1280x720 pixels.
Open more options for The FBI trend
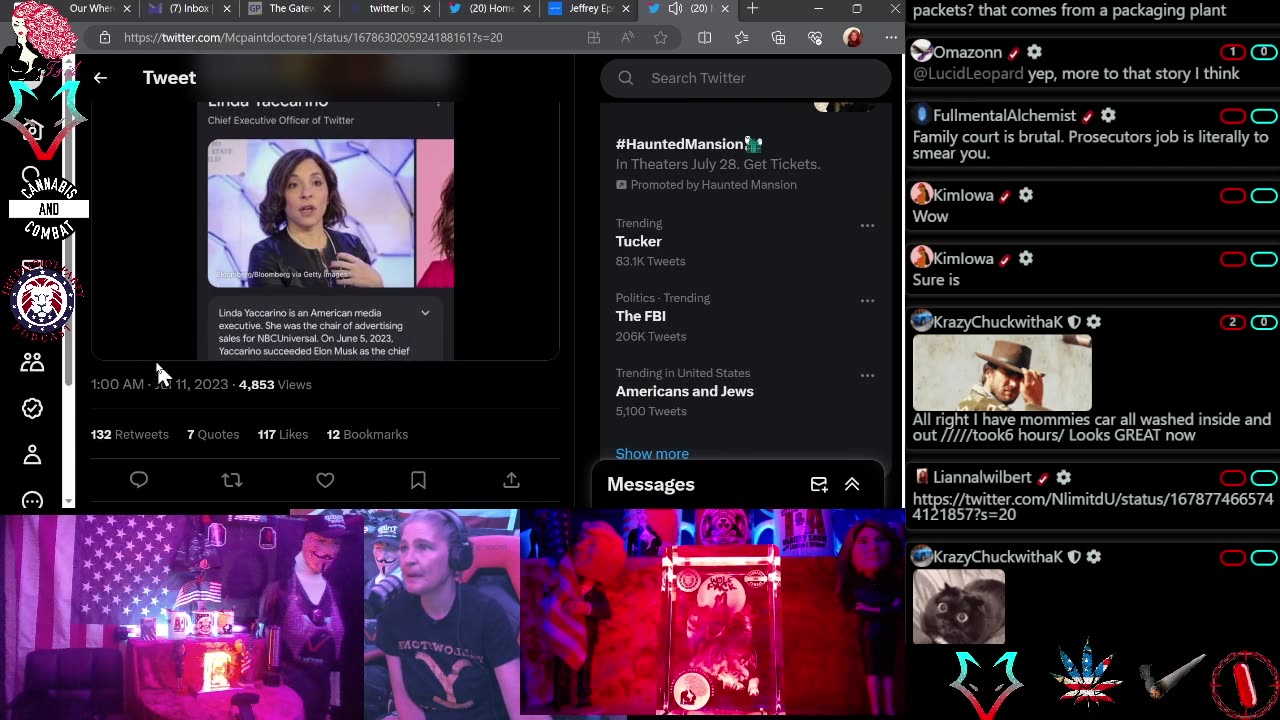click(867, 301)
